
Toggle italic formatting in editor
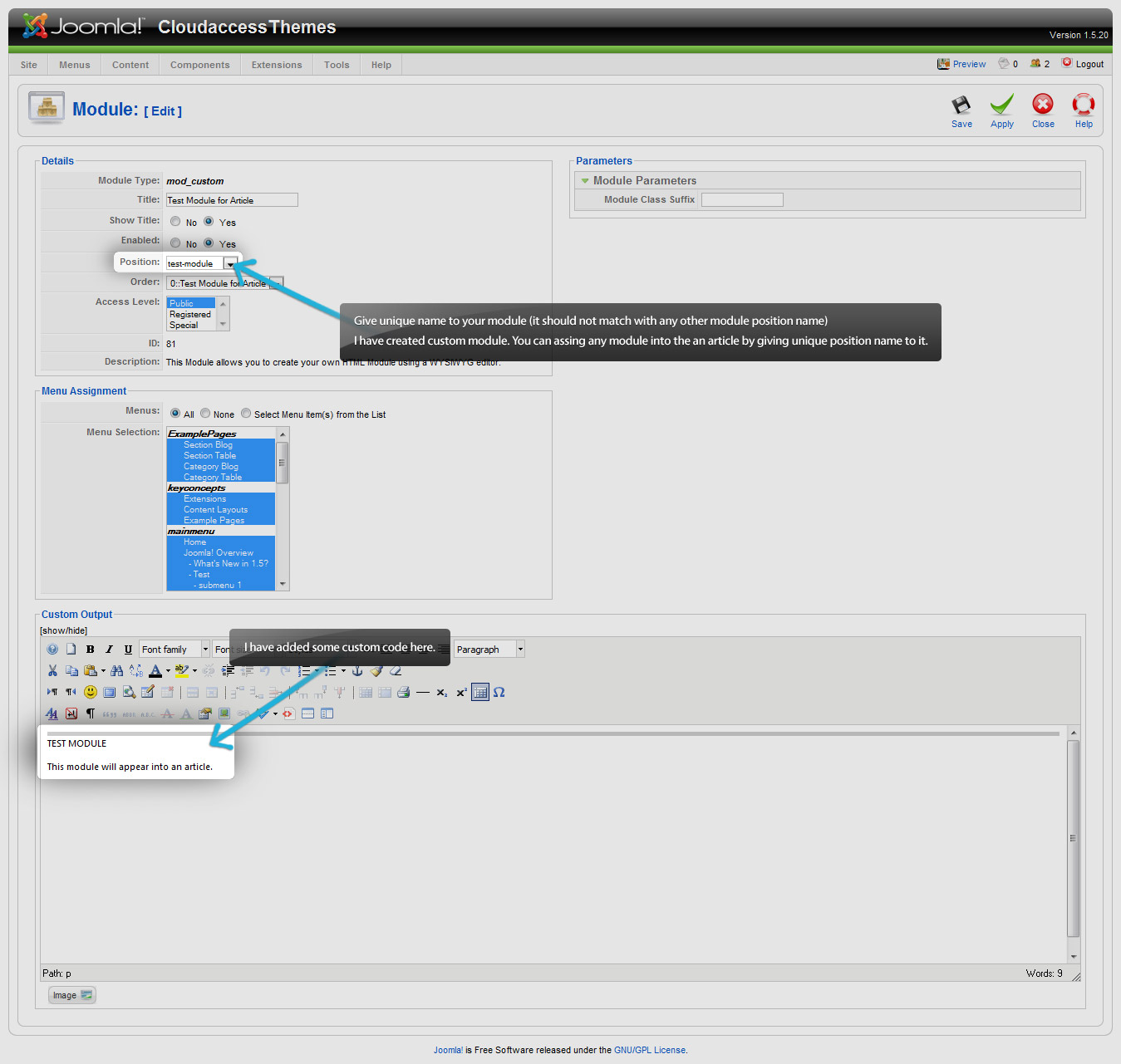point(109,650)
